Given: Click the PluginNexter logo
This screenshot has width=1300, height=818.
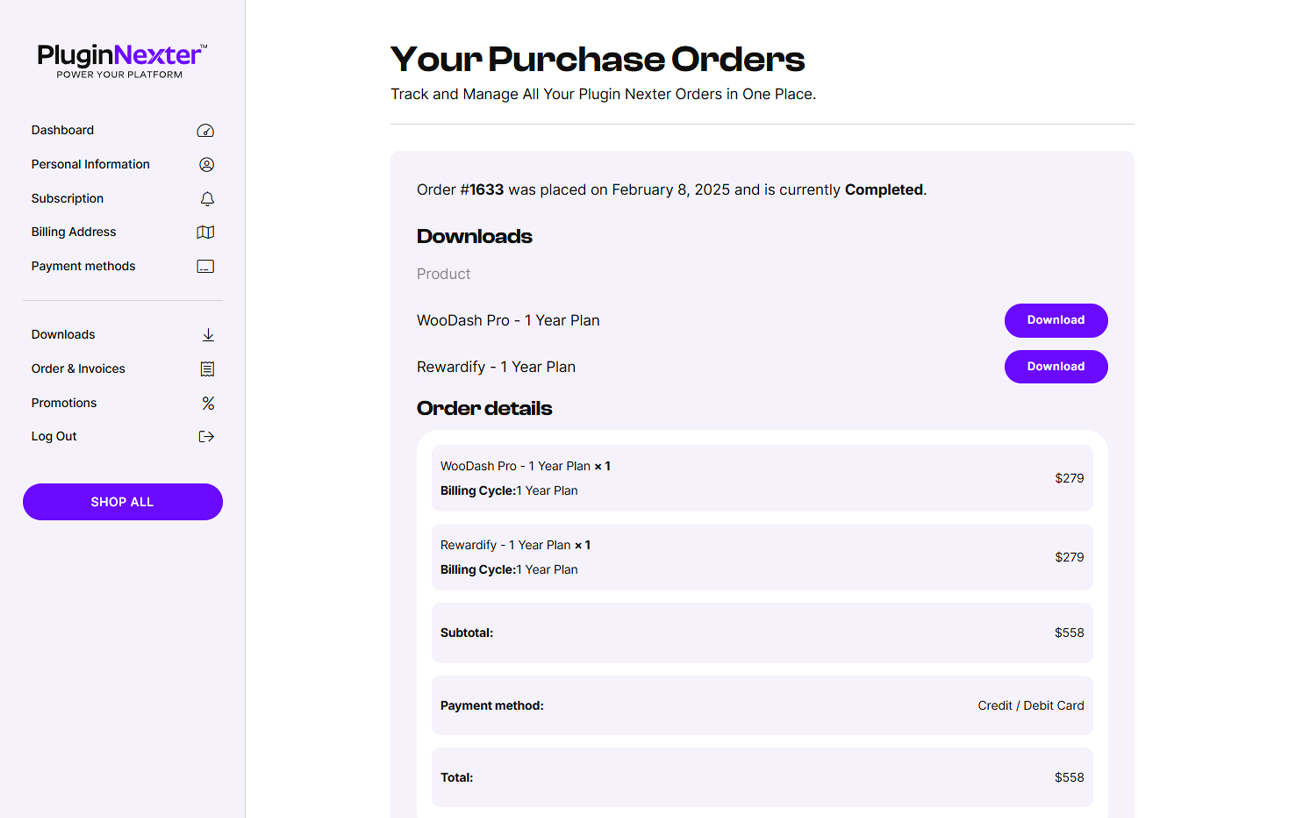Looking at the screenshot, I should point(122,60).
